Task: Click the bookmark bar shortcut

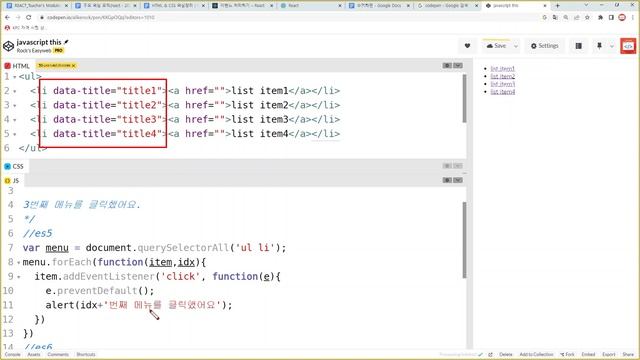Action: pos(25,28)
